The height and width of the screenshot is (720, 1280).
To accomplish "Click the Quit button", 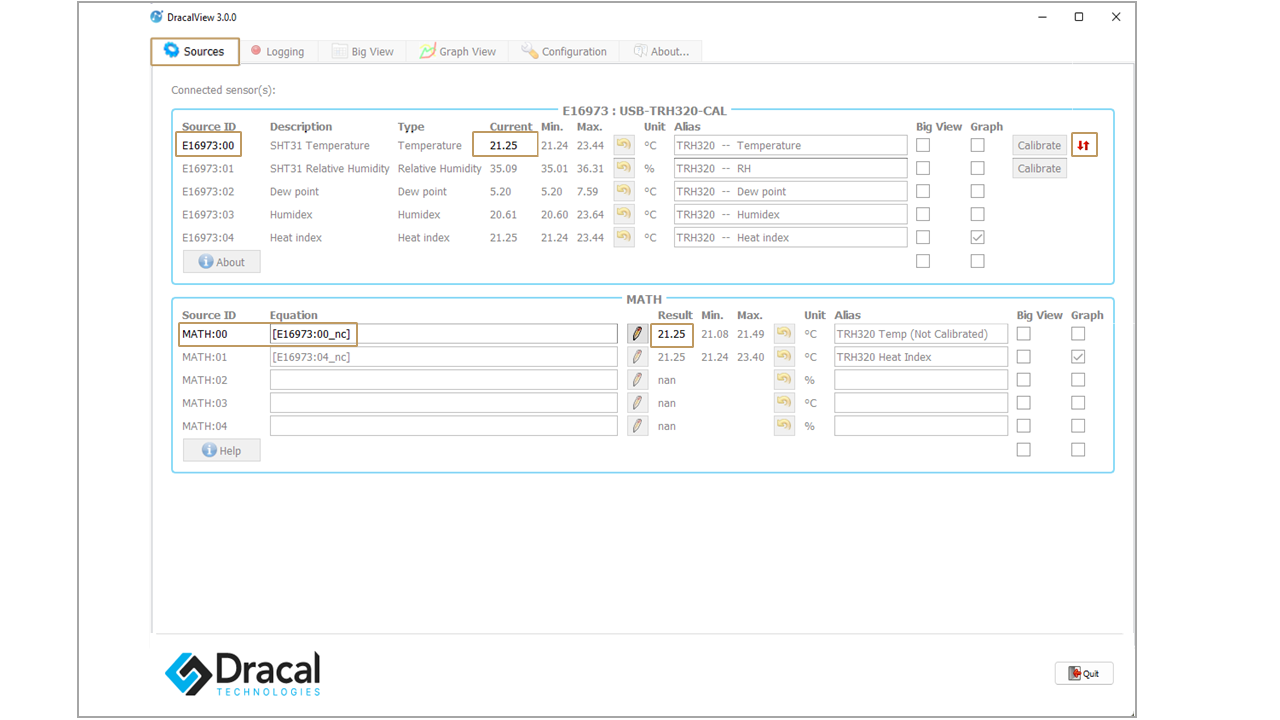I will 1084,673.
